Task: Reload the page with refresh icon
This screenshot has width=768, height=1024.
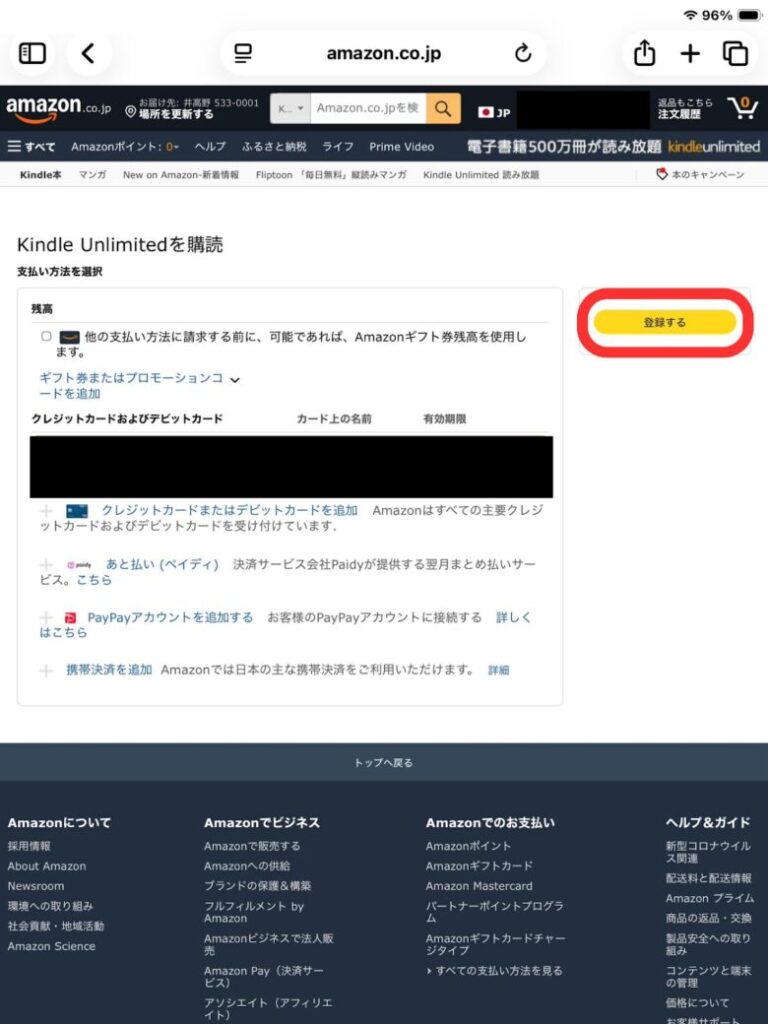Action: 522,53
